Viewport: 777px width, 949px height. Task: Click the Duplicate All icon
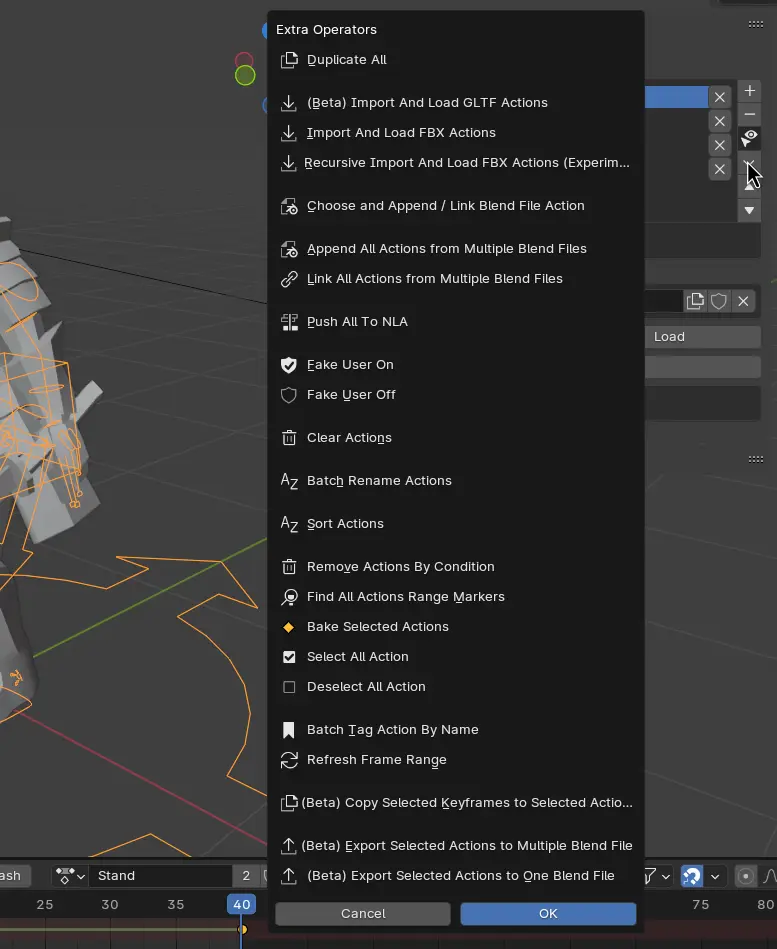click(289, 60)
